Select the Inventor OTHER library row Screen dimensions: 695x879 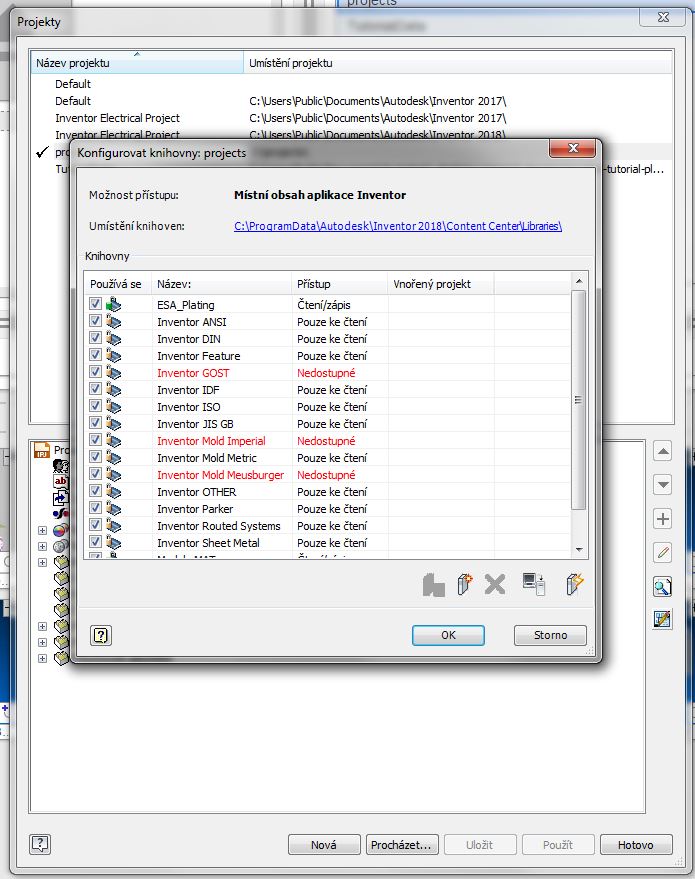328,492
